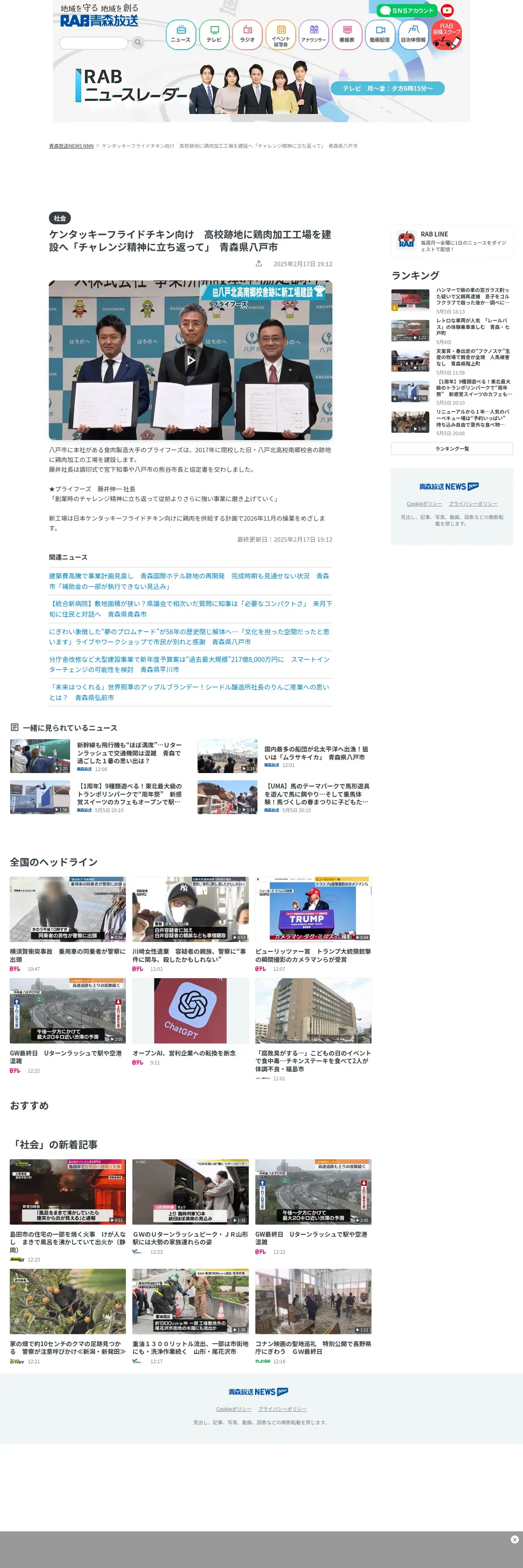This screenshot has height=1568, width=523.
Task: Open the テレビ navigation icon
Action: (x=214, y=35)
